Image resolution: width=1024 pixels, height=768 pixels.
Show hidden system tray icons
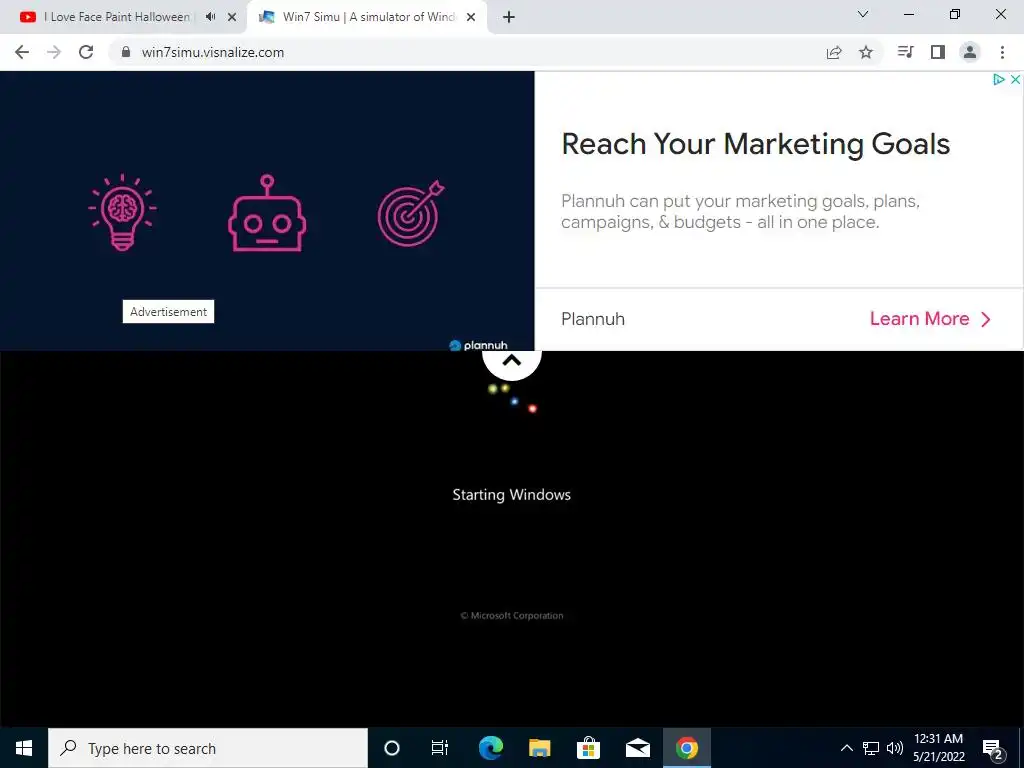click(846, 748)
